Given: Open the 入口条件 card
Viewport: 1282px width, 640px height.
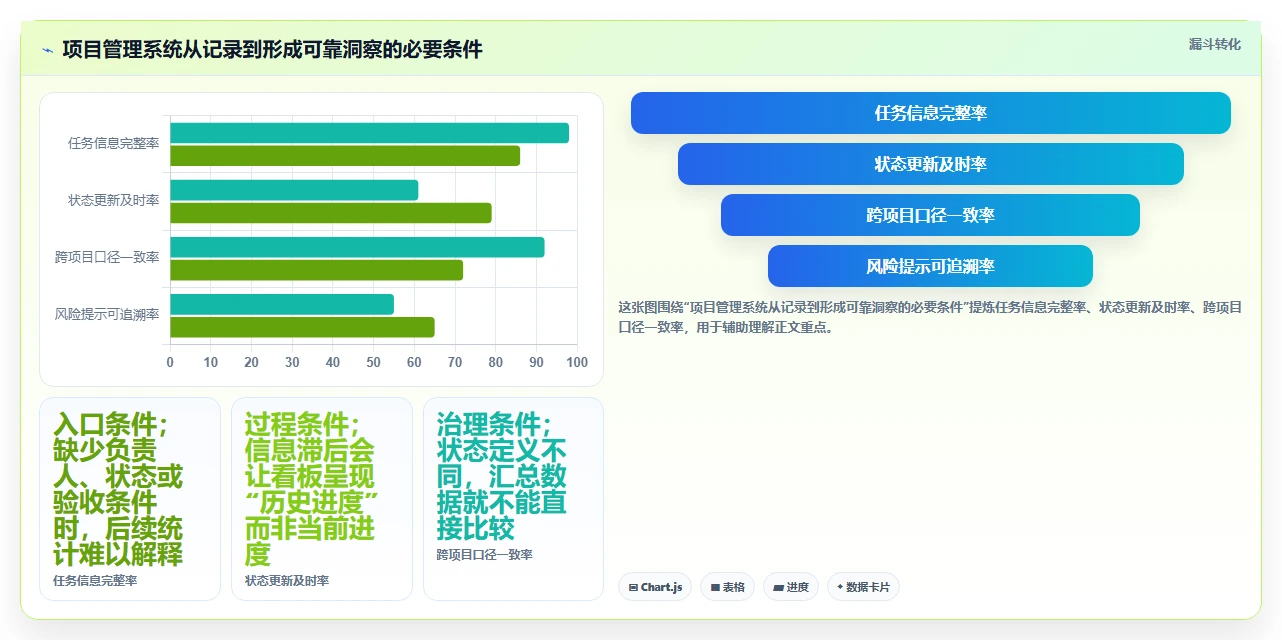Looking at the screenshot, I should (x=130, y=499).
